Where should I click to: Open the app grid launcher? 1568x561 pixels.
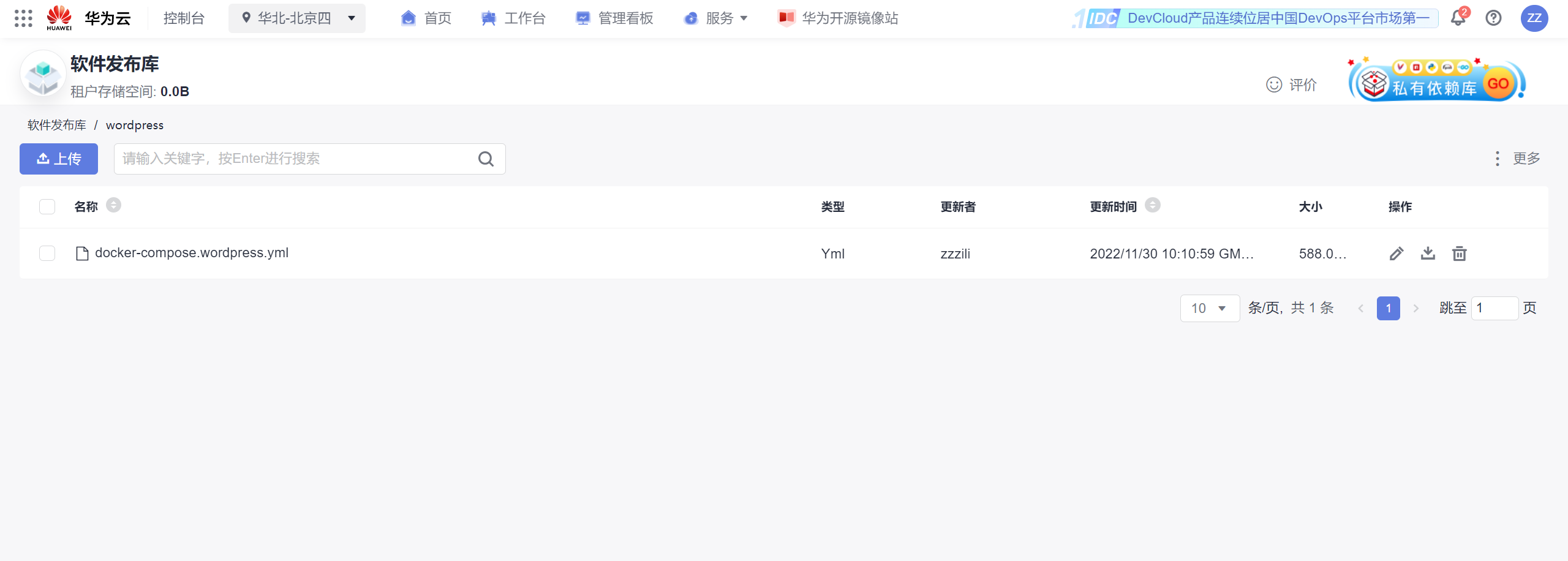(x=23, y=18)
